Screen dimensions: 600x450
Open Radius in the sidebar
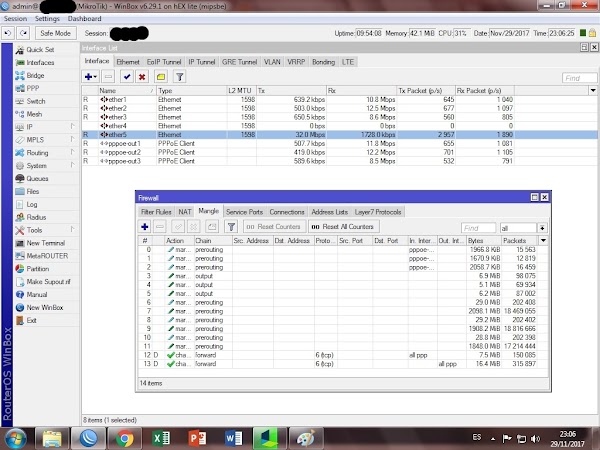(36, 217)
